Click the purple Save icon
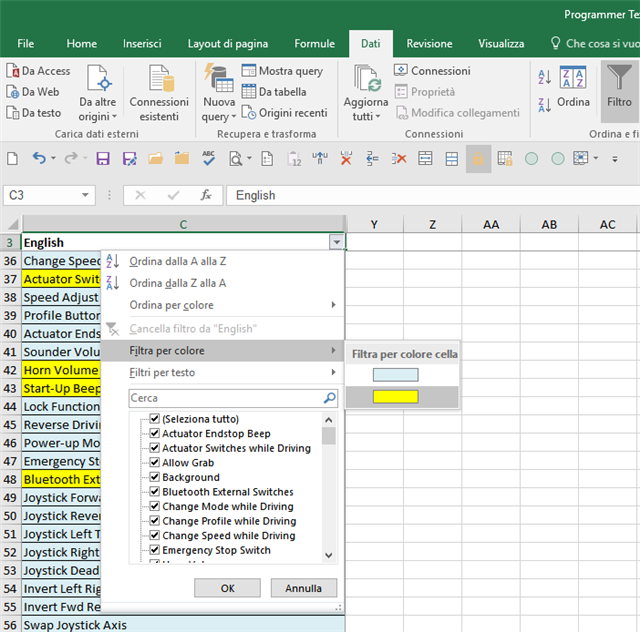Image resolution: width=640 pixels, height=632 pixels. [103, 158]
